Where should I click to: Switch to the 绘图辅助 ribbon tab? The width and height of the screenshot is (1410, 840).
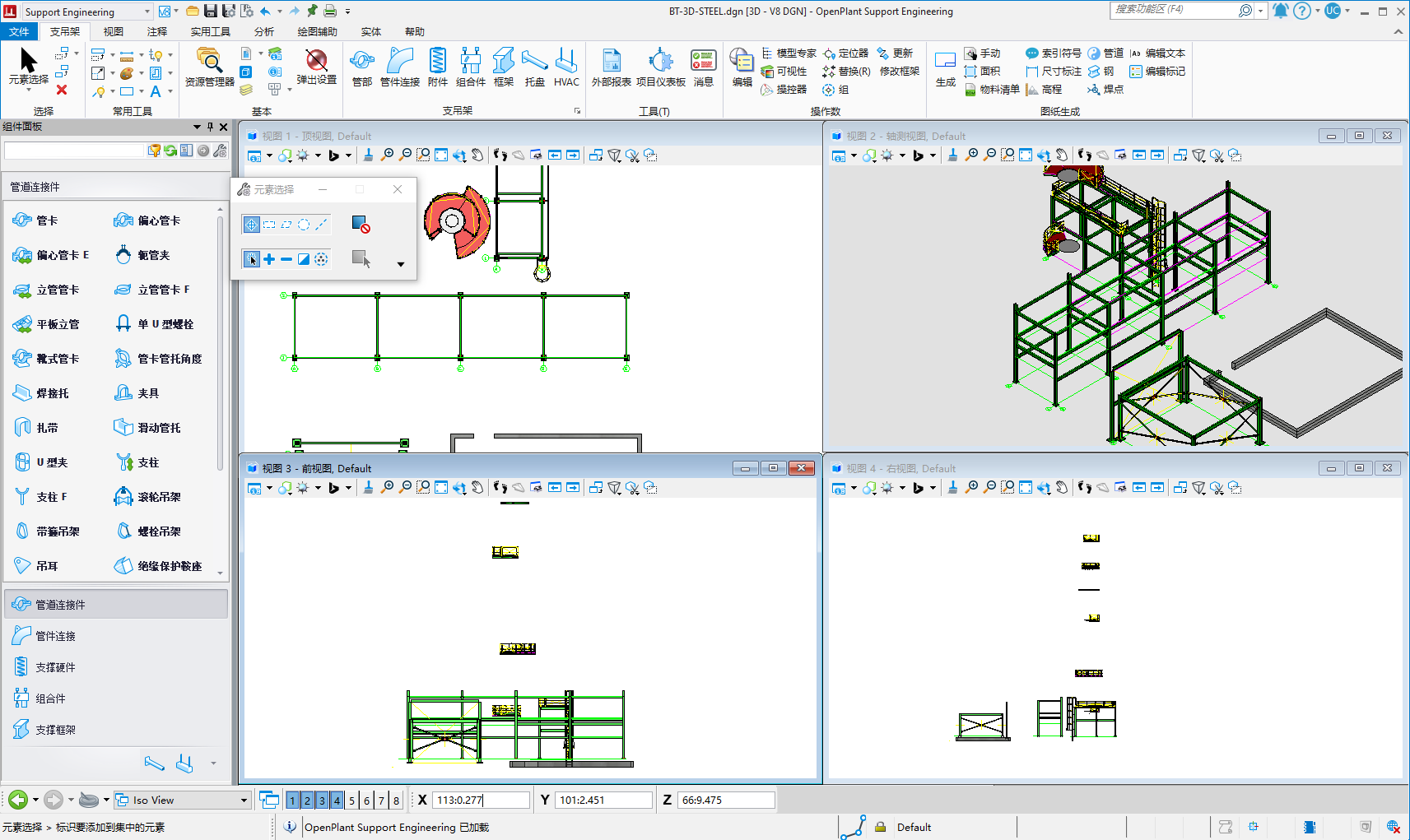pos(317,31)
